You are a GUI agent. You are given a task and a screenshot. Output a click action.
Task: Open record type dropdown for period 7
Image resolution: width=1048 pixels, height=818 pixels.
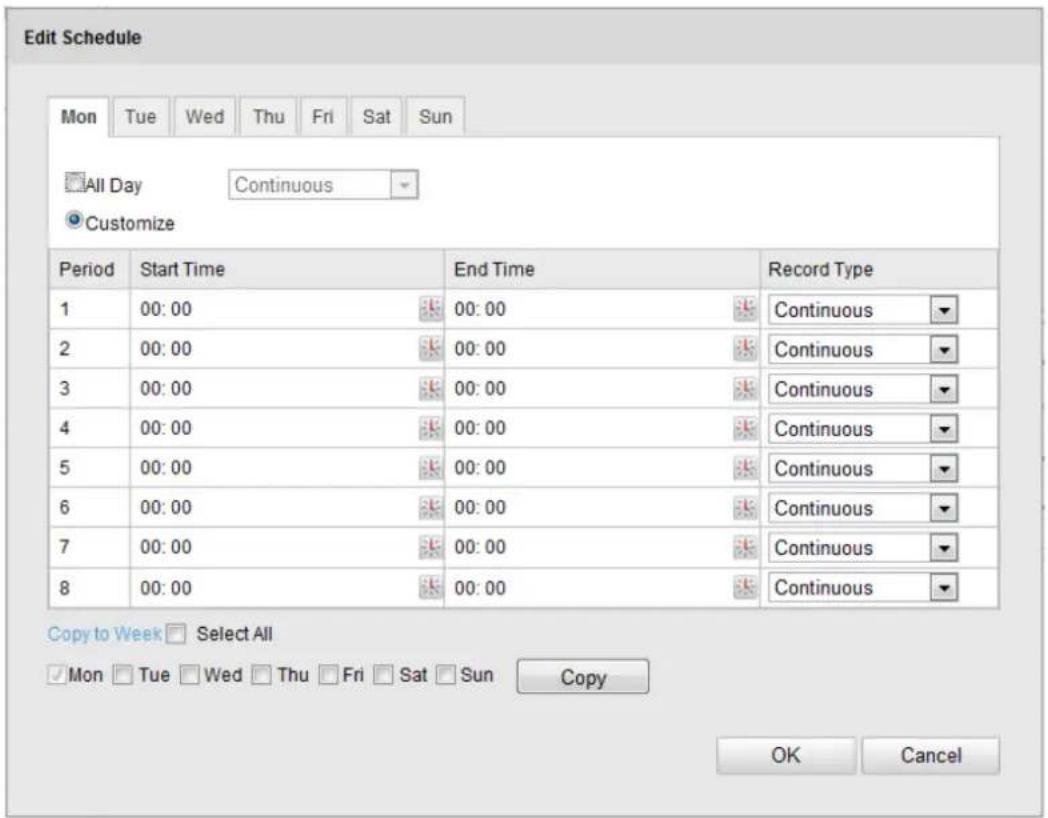tap(863, 548)
